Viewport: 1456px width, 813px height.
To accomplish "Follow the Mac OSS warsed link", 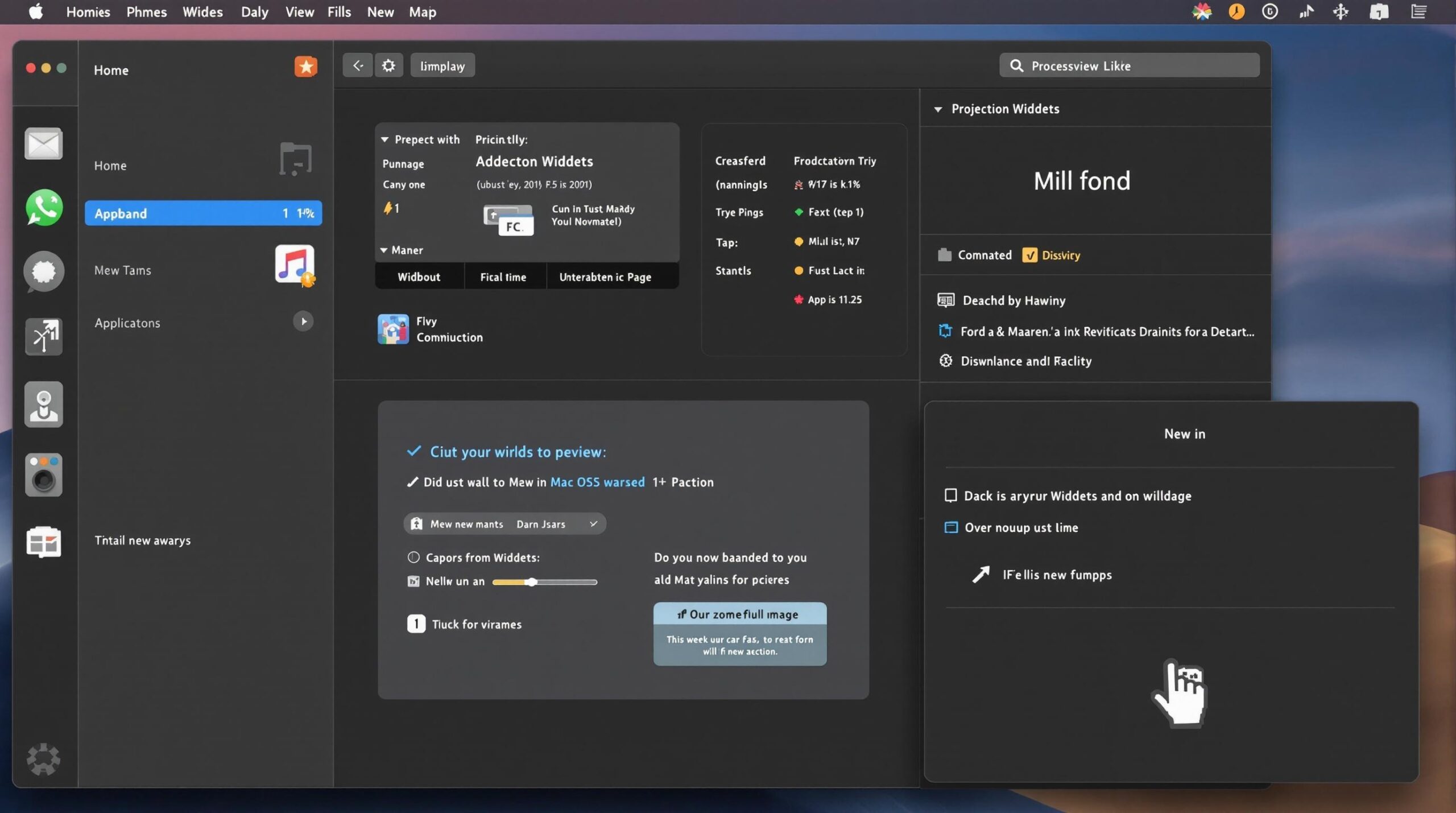I will [x=597, y=482].
